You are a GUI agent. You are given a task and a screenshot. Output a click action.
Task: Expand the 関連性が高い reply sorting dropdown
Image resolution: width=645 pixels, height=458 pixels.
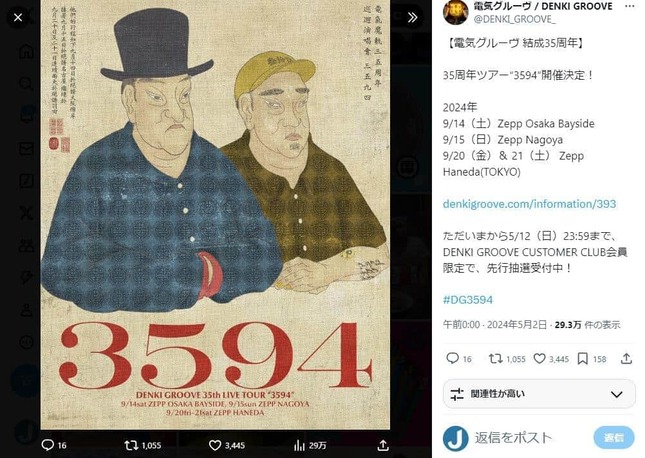click(539, 394)
